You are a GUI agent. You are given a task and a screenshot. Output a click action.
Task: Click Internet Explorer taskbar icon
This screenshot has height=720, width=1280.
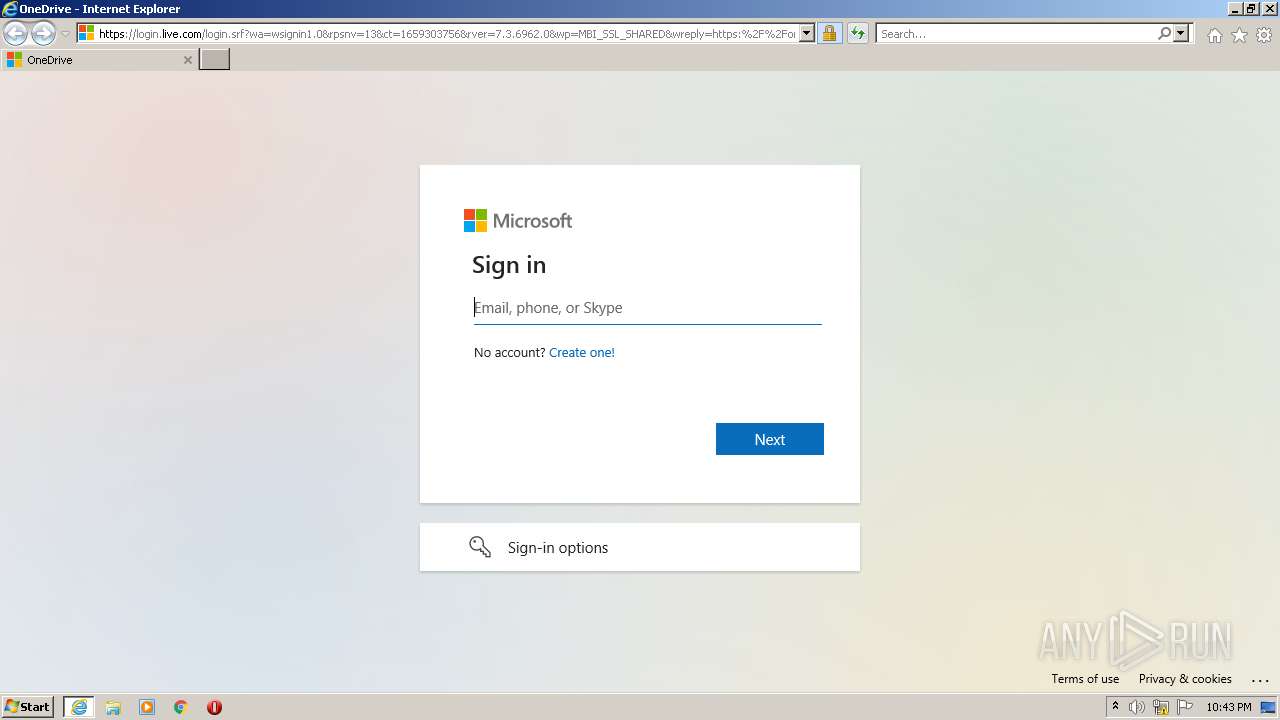tap(79, 707)
